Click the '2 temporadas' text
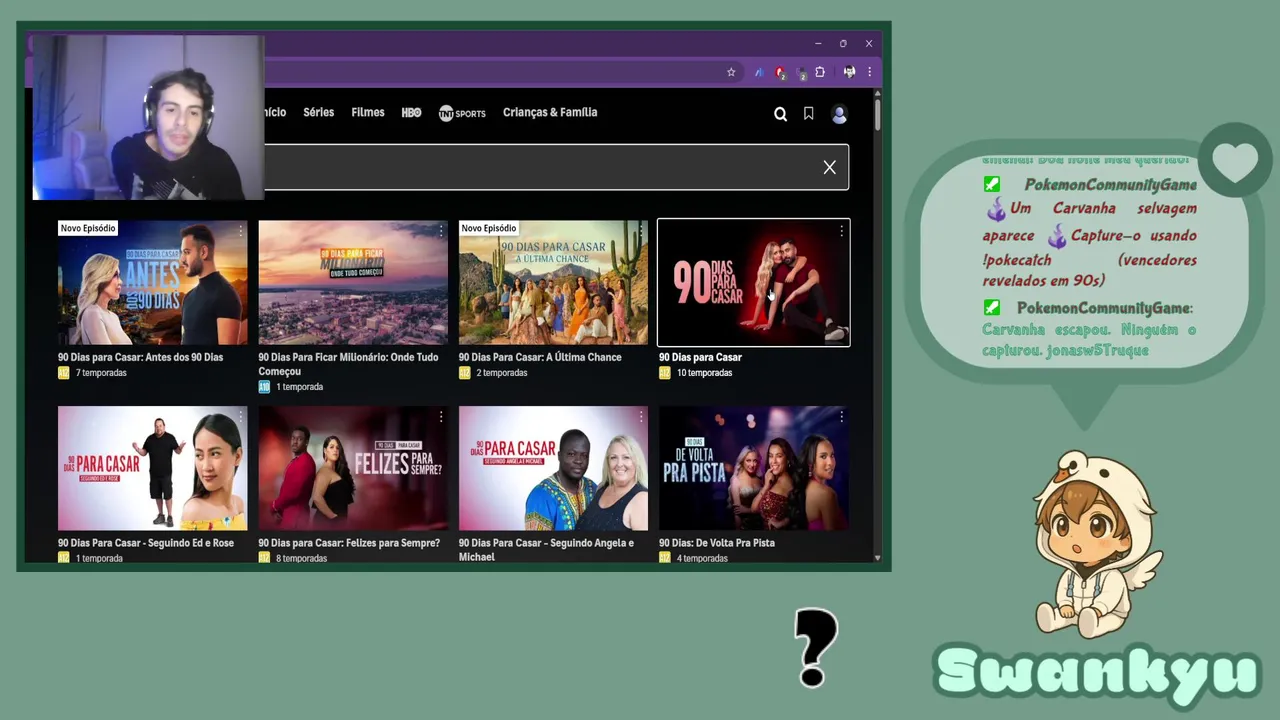Screen dimensions: 1280x720 pos(501,373)
